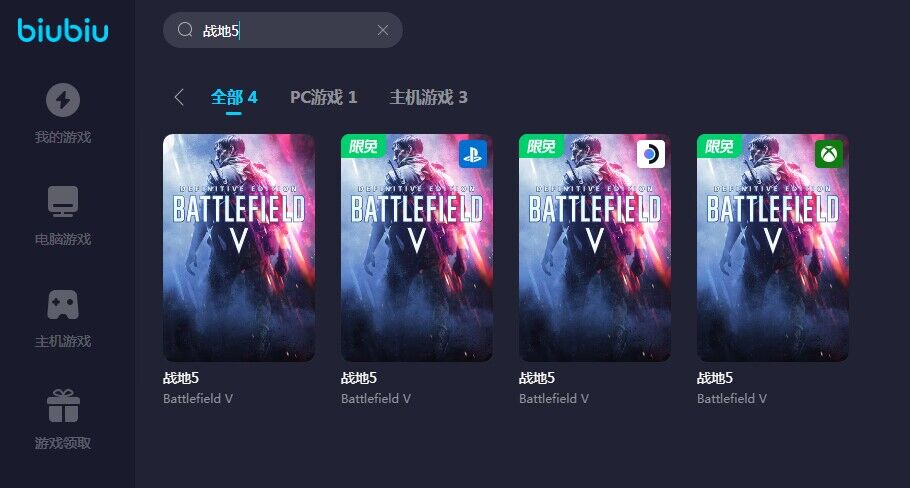
Task: Open the PlayStation Battlefield V cover
Action: [x=417, y=248]
